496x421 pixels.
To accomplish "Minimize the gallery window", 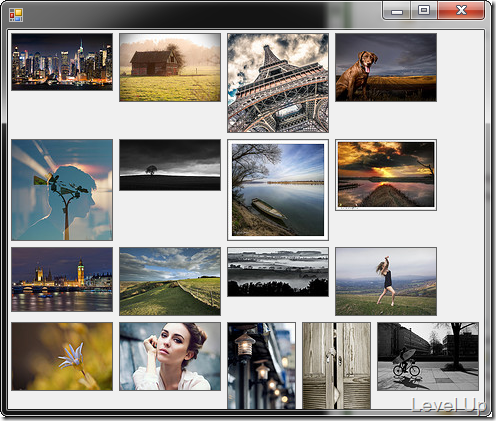I will (396, 11).
